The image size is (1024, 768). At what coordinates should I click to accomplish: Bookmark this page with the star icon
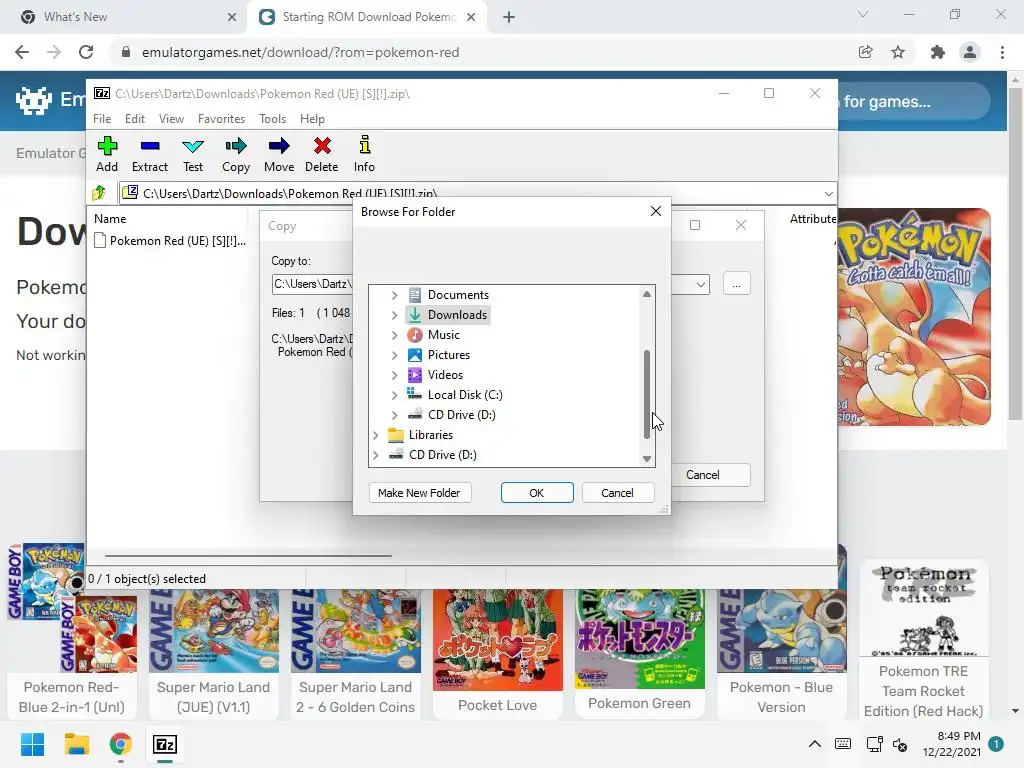(x=898, y=52)
